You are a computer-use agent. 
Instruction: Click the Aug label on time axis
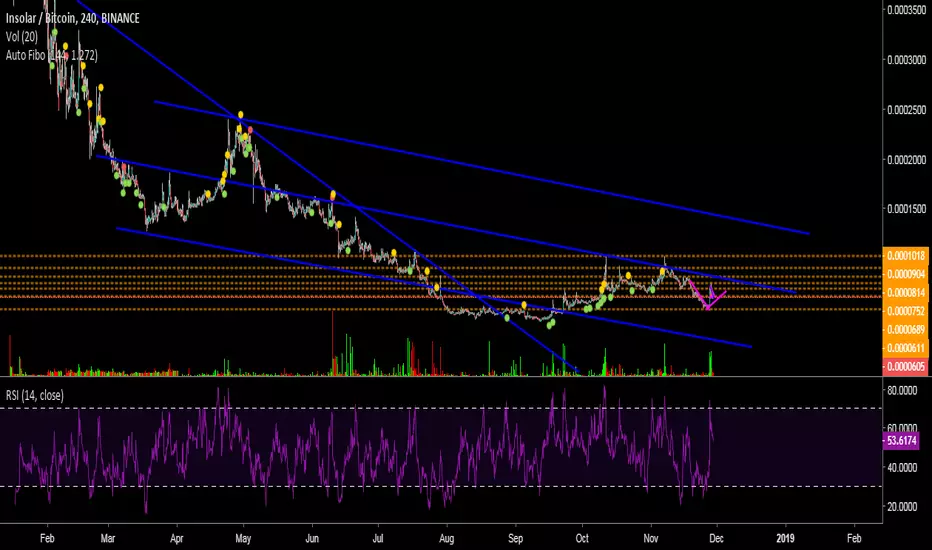pos(446,538)
